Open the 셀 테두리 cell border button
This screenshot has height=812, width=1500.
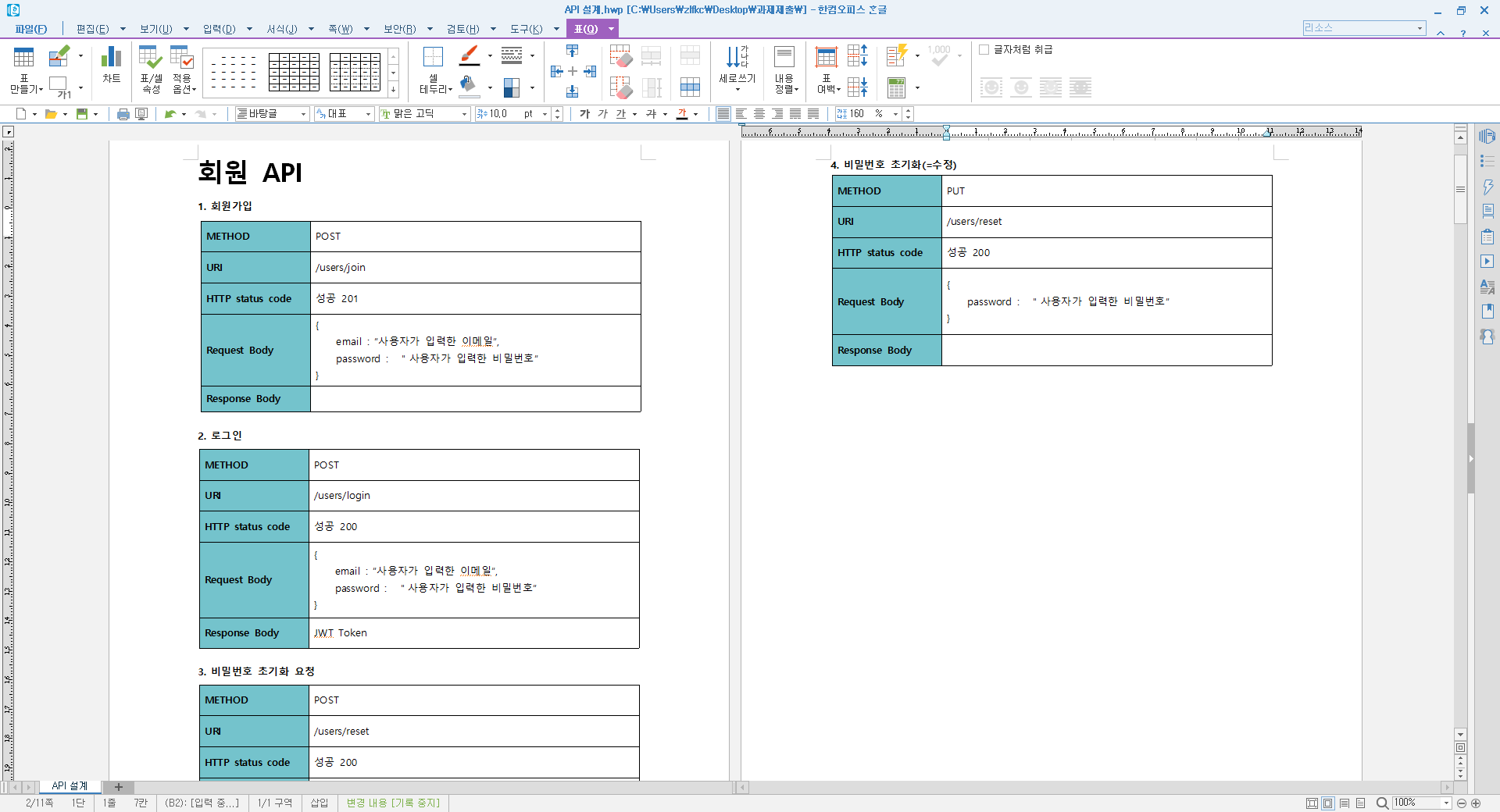point(434,69)
